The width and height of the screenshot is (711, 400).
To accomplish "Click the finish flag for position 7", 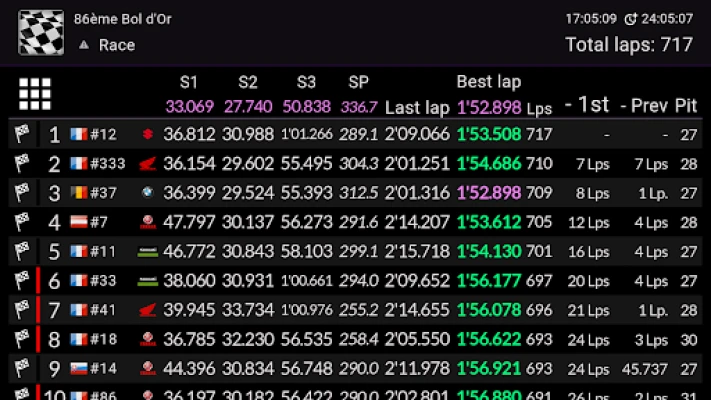I will click(22, 310).
